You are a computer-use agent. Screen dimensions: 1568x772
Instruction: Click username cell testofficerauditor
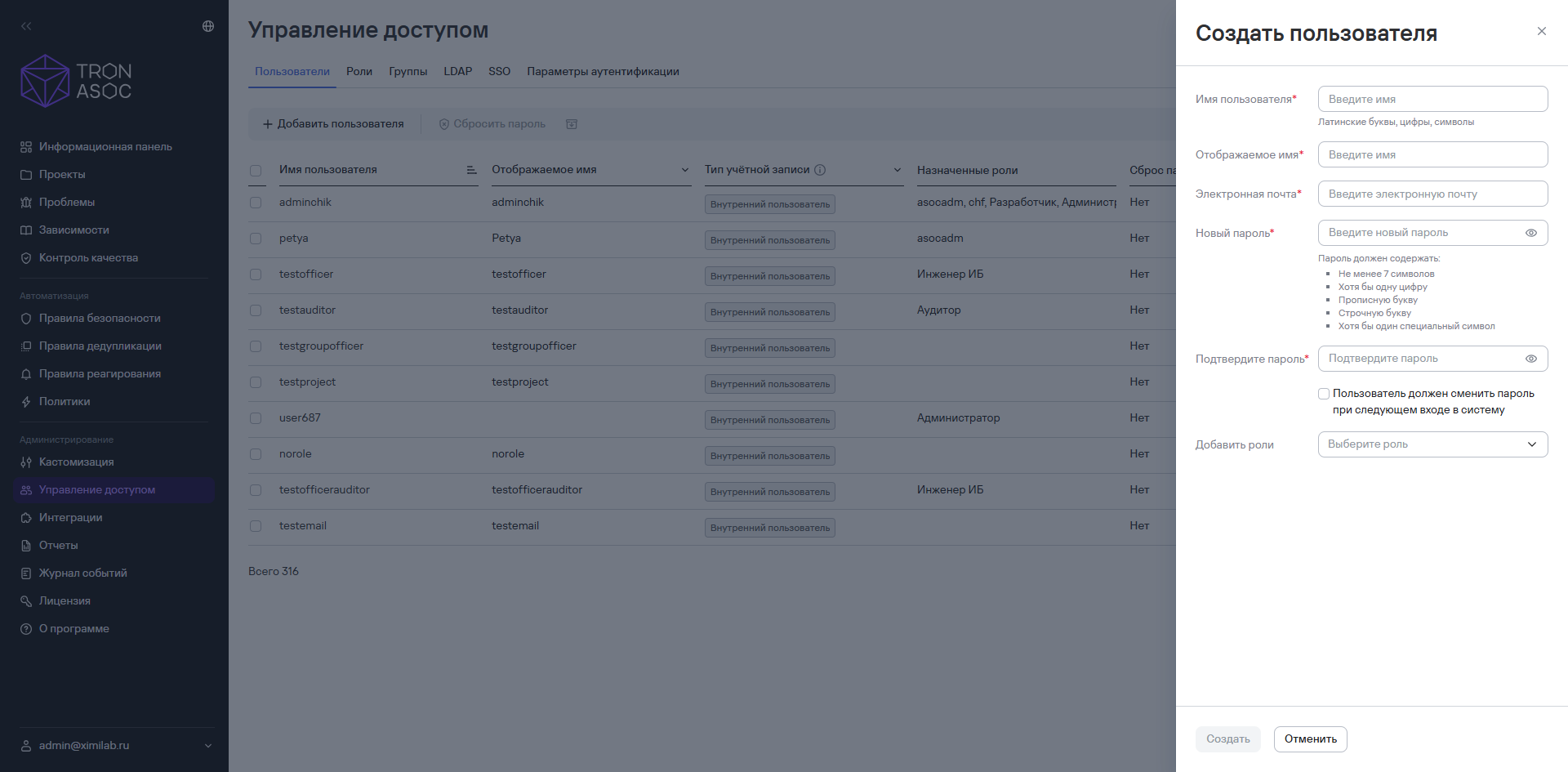coord(324,490)
